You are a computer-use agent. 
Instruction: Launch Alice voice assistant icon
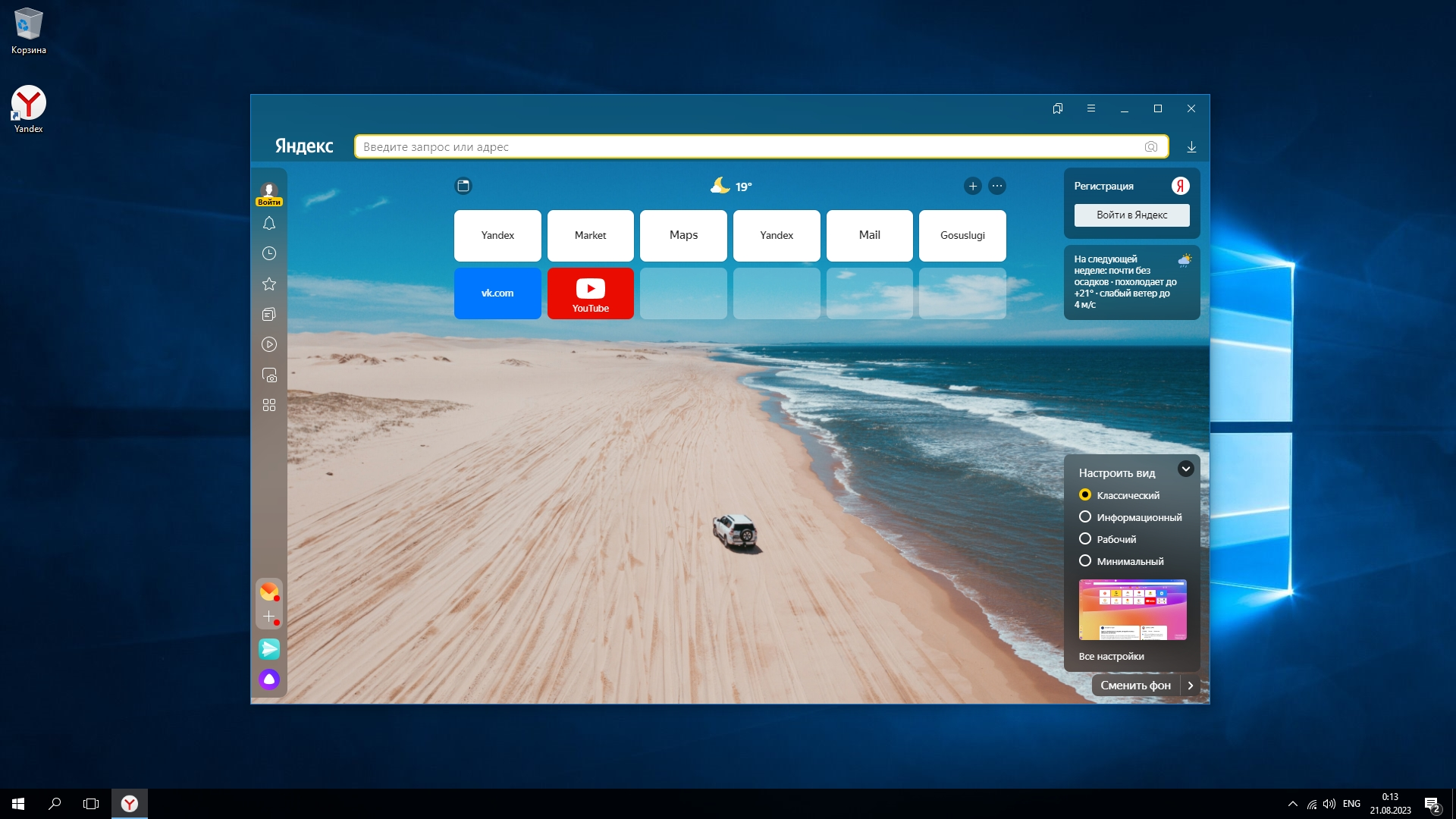click(x=269, y=679)
